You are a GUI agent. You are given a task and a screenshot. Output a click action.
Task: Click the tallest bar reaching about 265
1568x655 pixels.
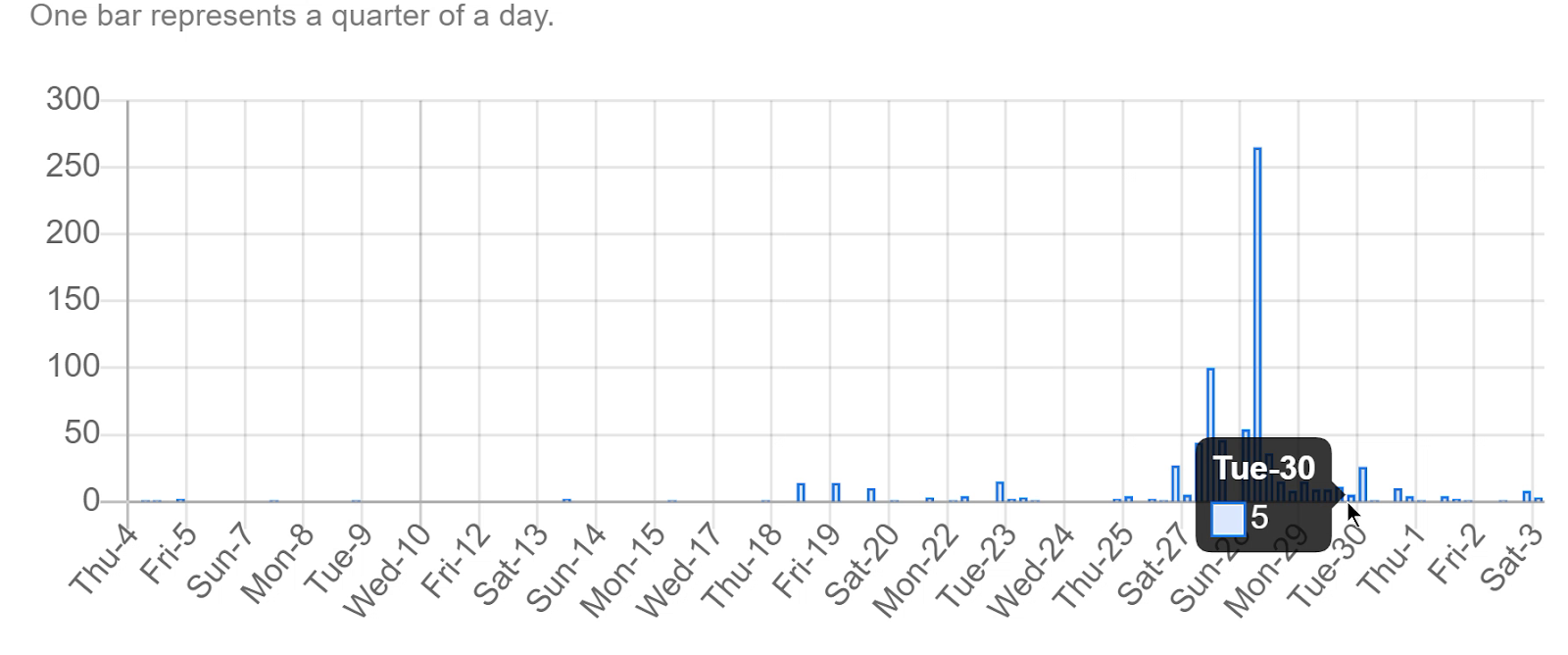1257,325
